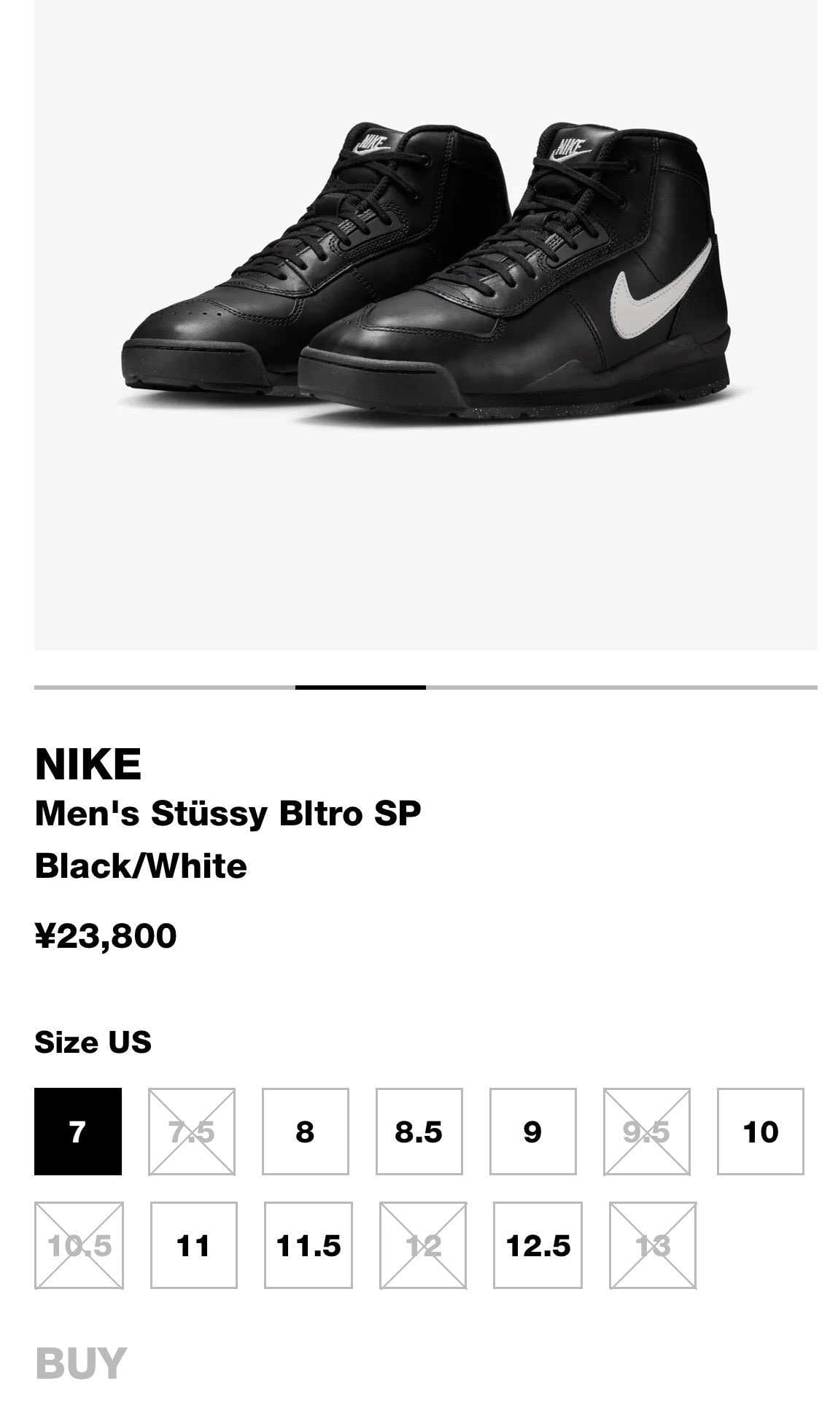The height and width of the screenshot is (1421, 830).
Task: Click crossed-out size 12
Action: [422, 1245]
